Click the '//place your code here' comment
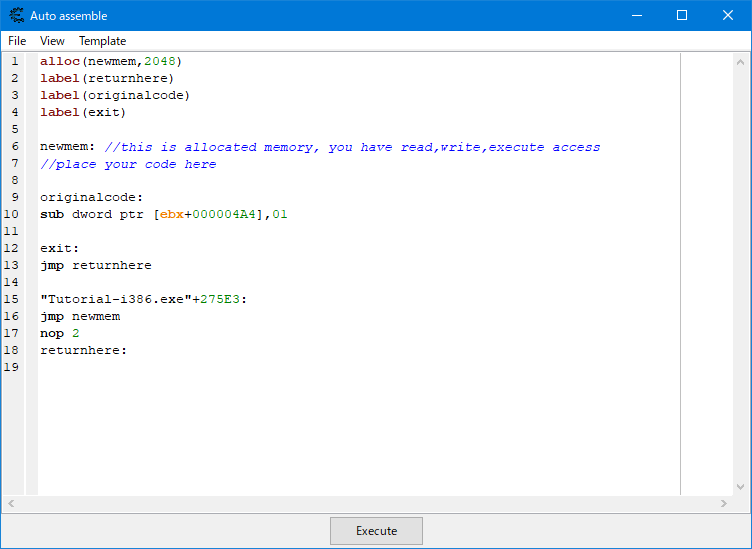Screen dimensions: 752x549 128,164
